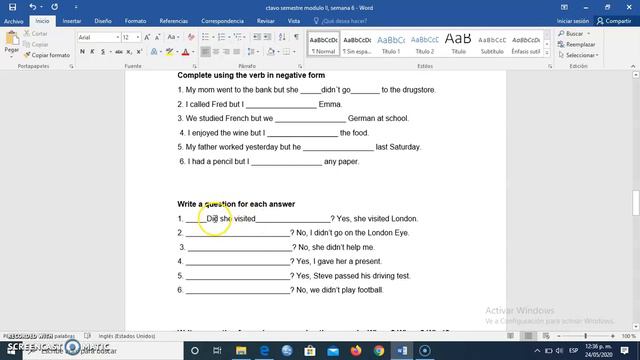The height and width of the screenshot is (360, 640).
Task: Click the '¿Qué desea hacer?' search box
Action: 341,21
